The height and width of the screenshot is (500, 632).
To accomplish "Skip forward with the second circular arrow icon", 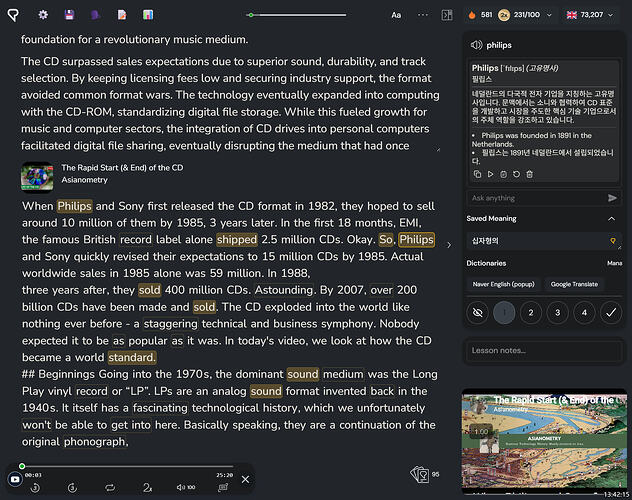I will coord(72,488).
